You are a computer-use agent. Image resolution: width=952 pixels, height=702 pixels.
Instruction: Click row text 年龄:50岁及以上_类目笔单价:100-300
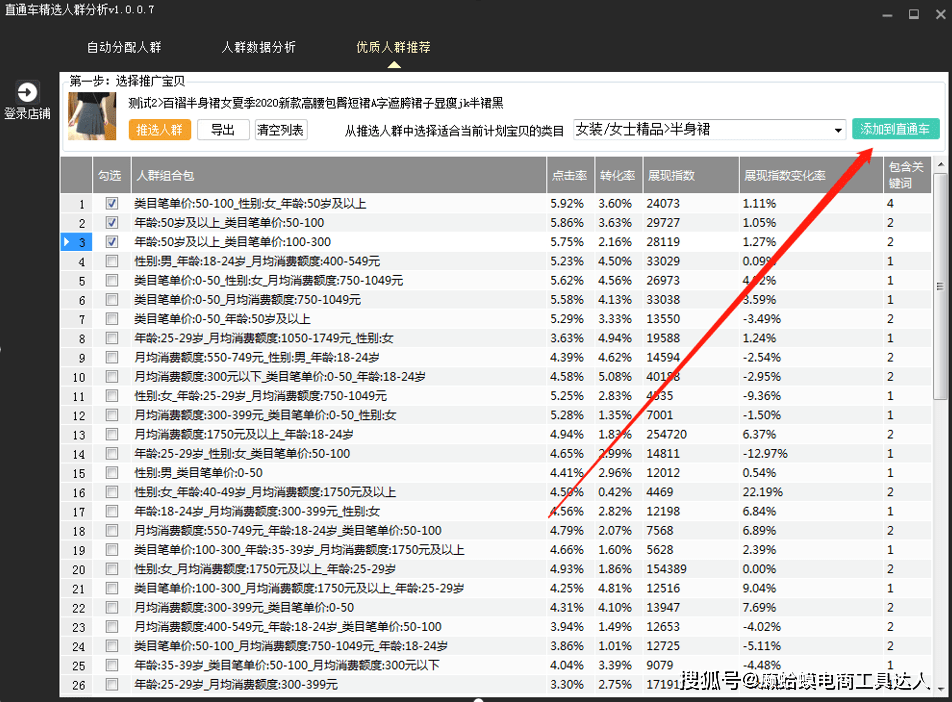point(233,242)
